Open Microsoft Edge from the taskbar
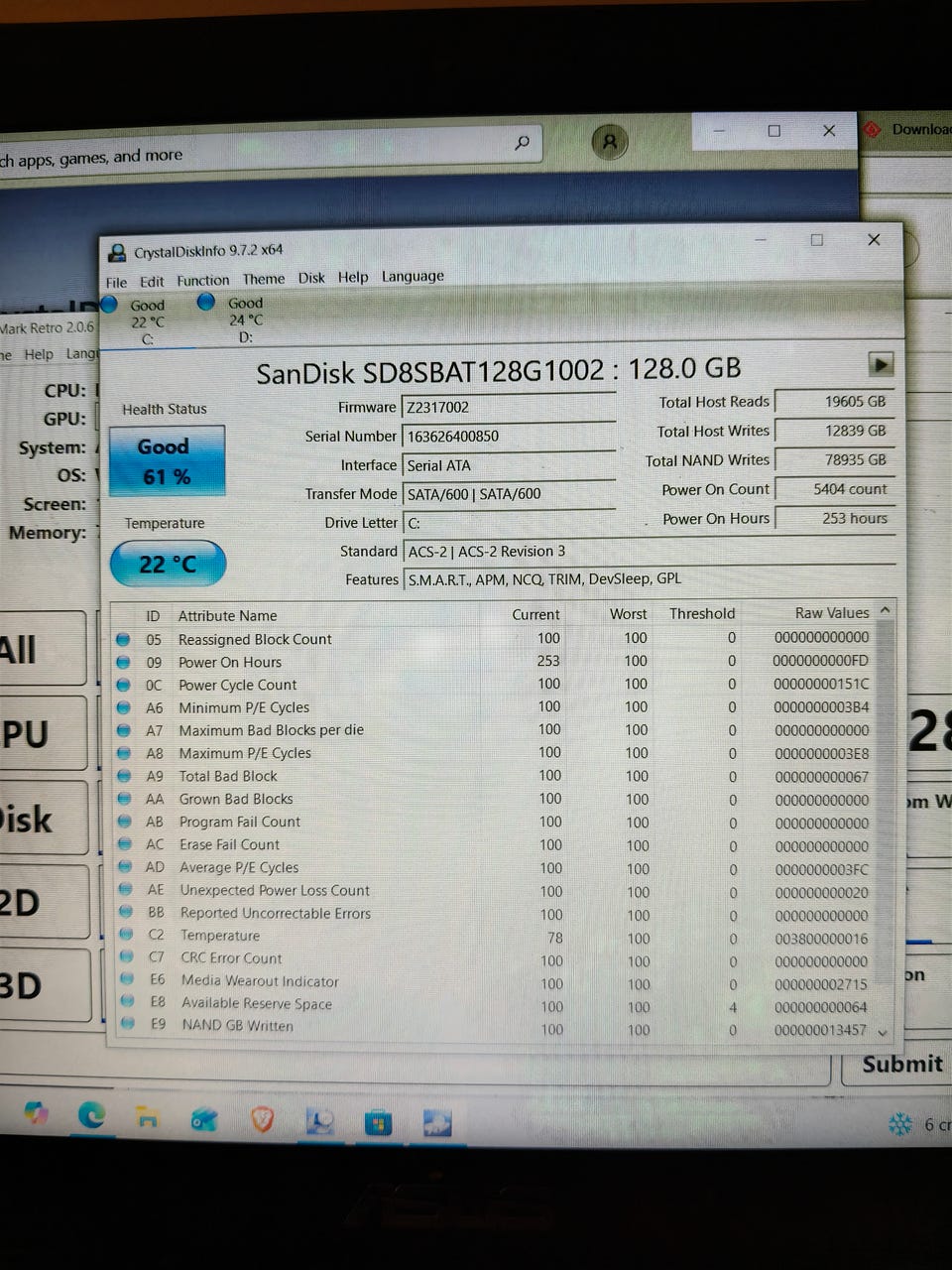This screenshot has width=952, height=1270. [x=91, y=1115]
